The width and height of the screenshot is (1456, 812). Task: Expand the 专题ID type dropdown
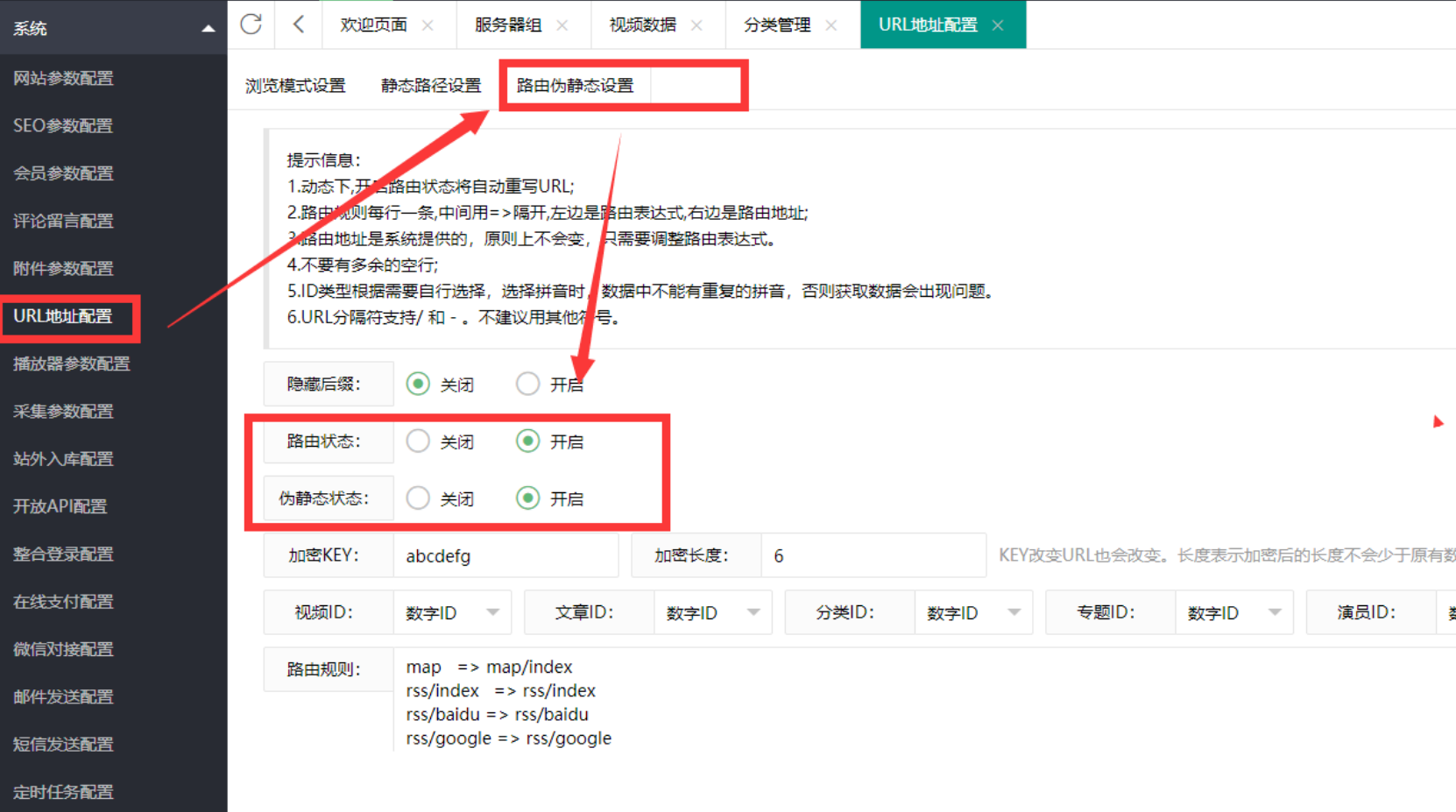[1233, 612]
